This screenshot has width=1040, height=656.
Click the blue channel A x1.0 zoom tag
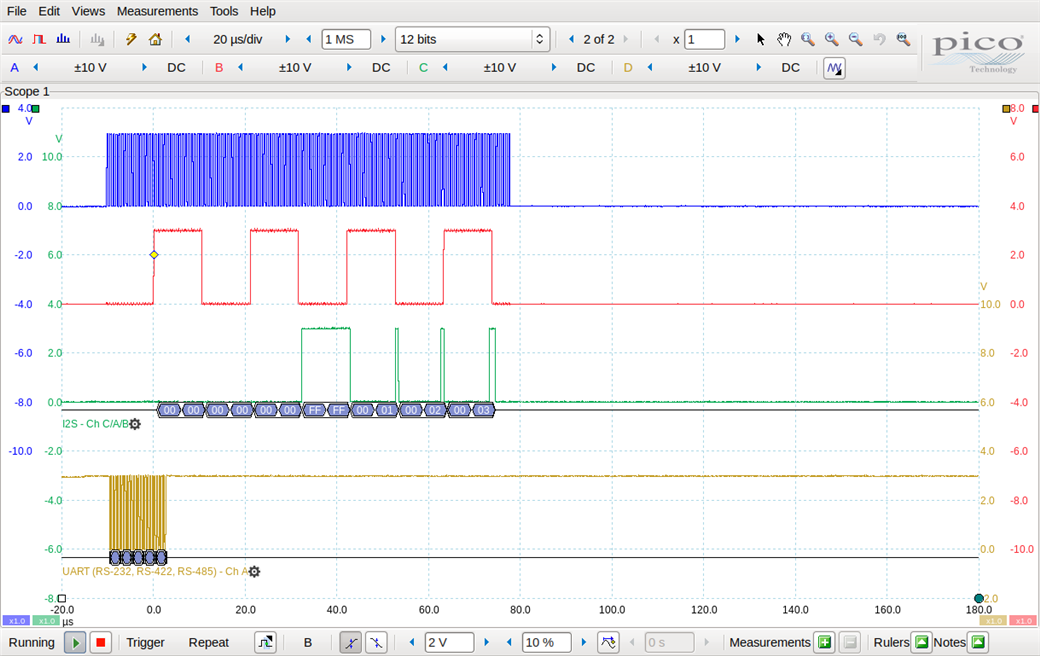pos(16,621)
